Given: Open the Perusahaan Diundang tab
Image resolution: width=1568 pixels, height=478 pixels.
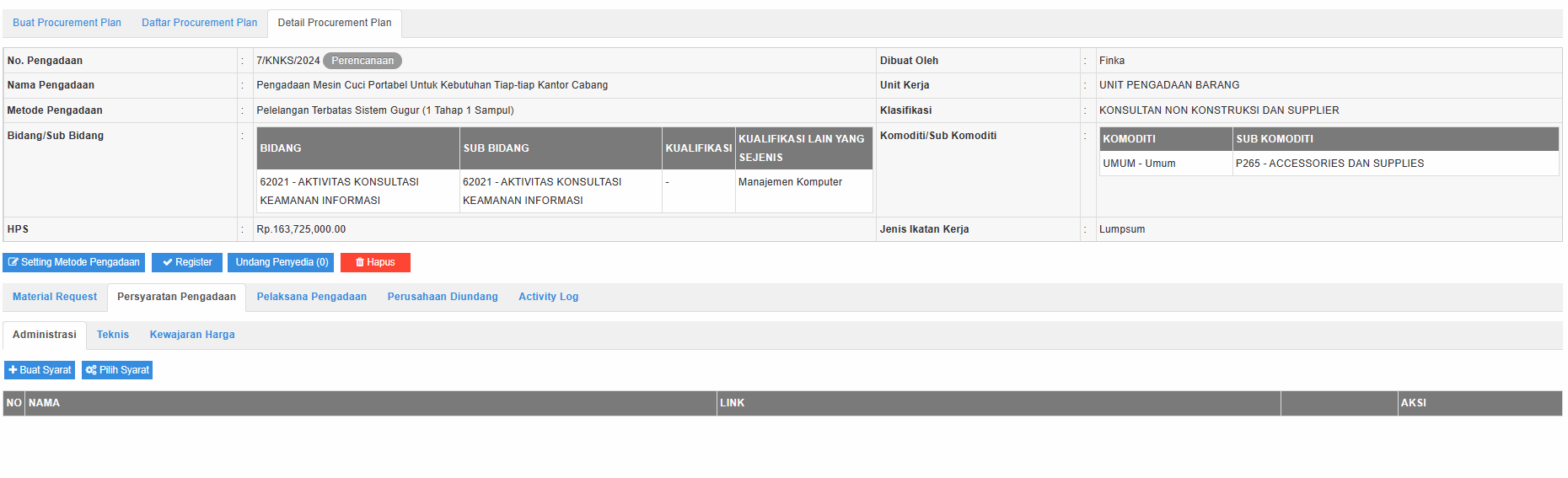Looking at the screenshot, I should (443, 297).
